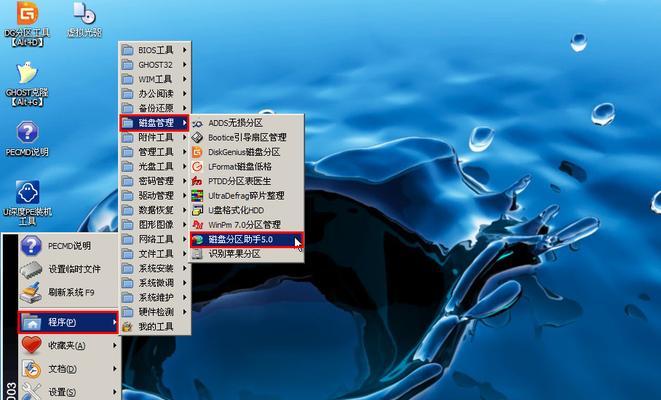Click 刷新系统 F9 in the start menu

[x=70, y=293]
